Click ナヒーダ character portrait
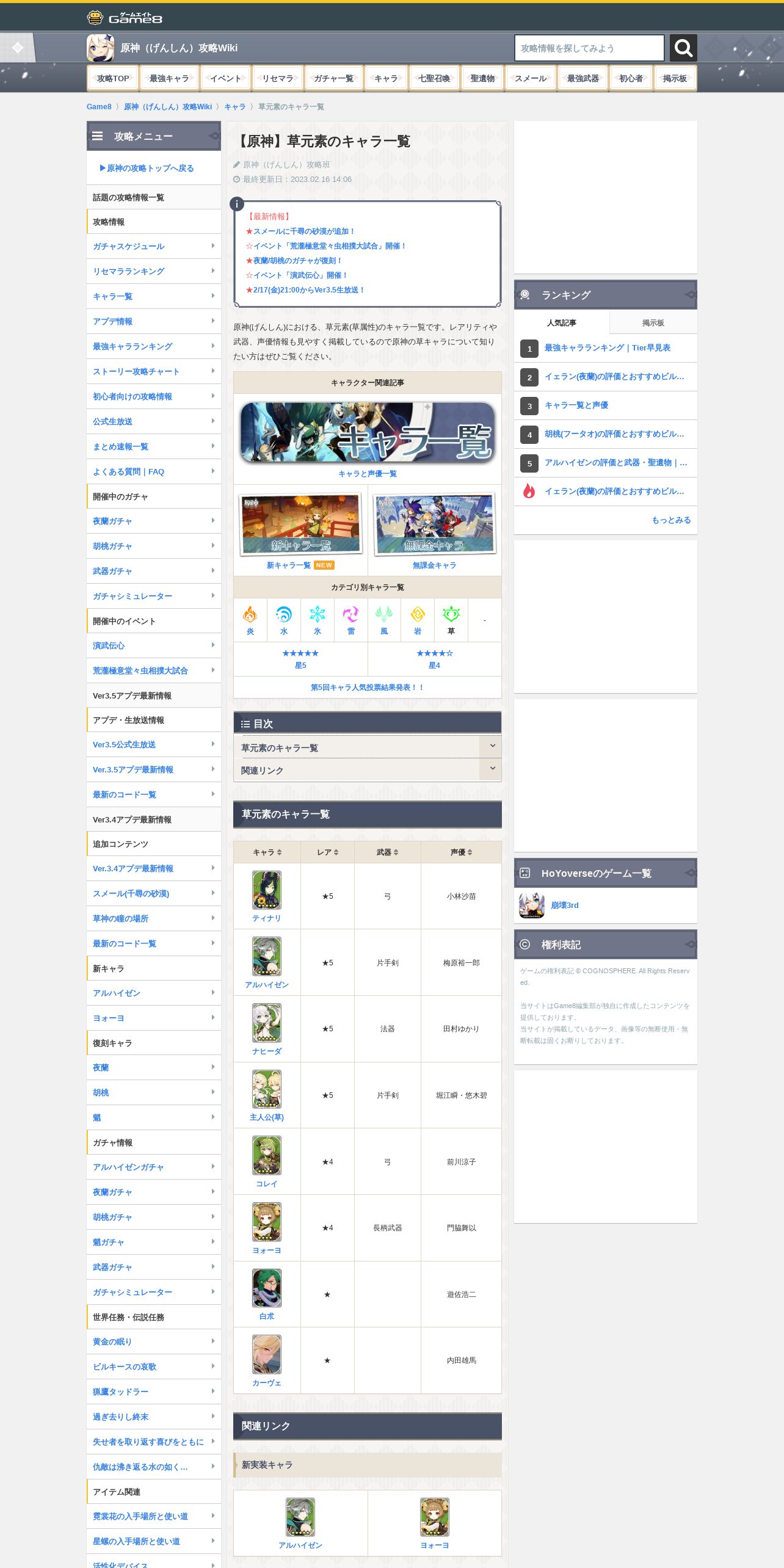 [x=267, y=1023]
